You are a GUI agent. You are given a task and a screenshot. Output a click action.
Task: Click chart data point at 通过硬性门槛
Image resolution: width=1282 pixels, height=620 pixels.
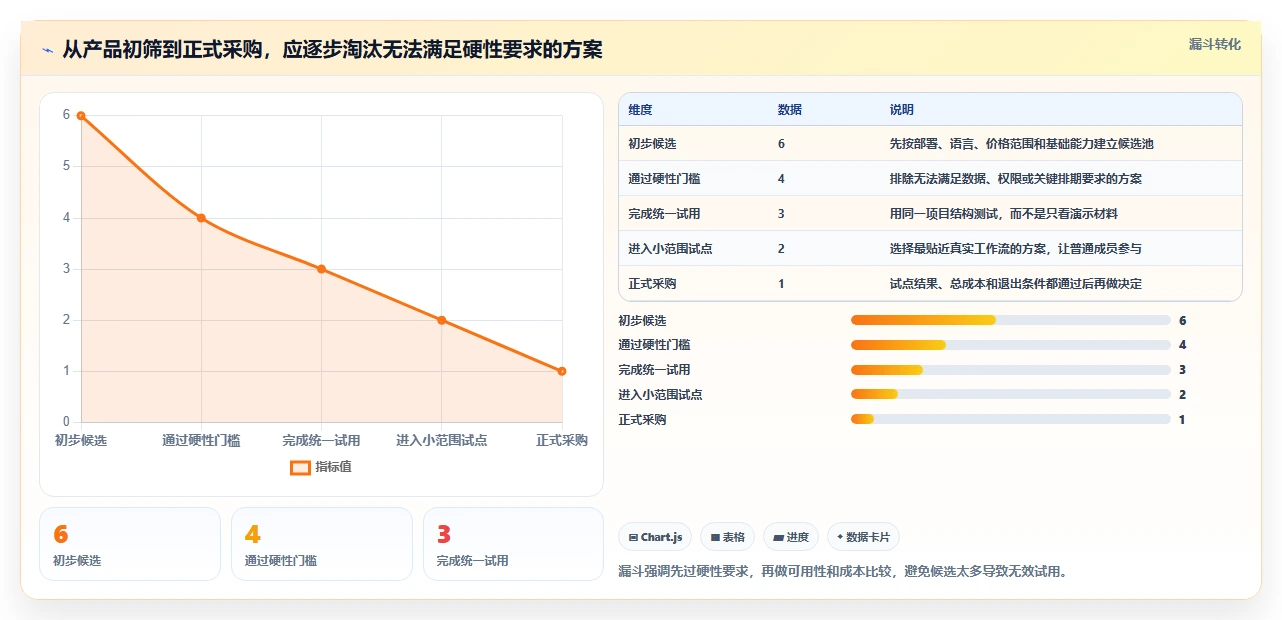click(201, 218)
